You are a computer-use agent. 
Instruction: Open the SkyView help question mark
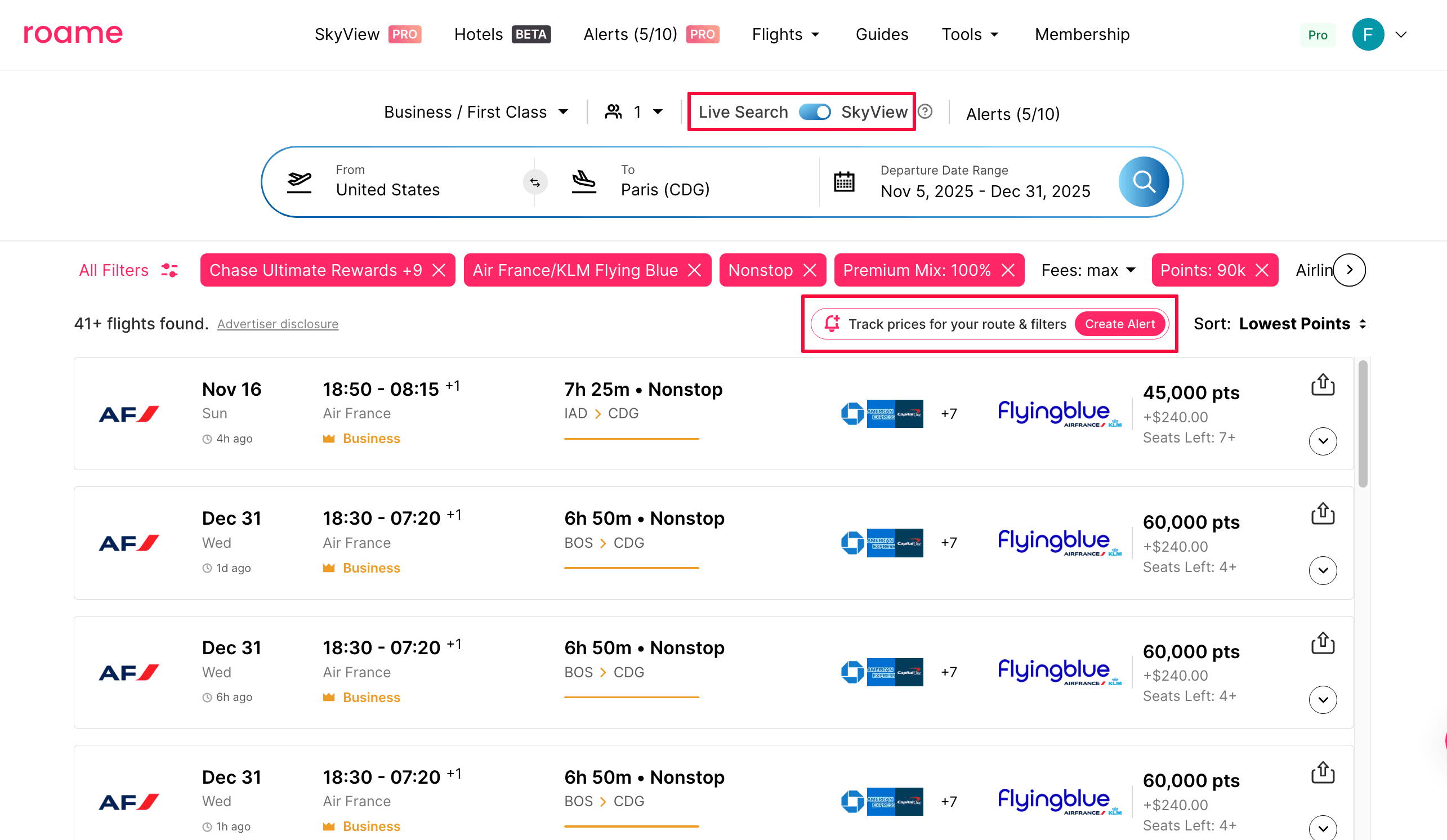pyautogui.click(x=925, y=112)
